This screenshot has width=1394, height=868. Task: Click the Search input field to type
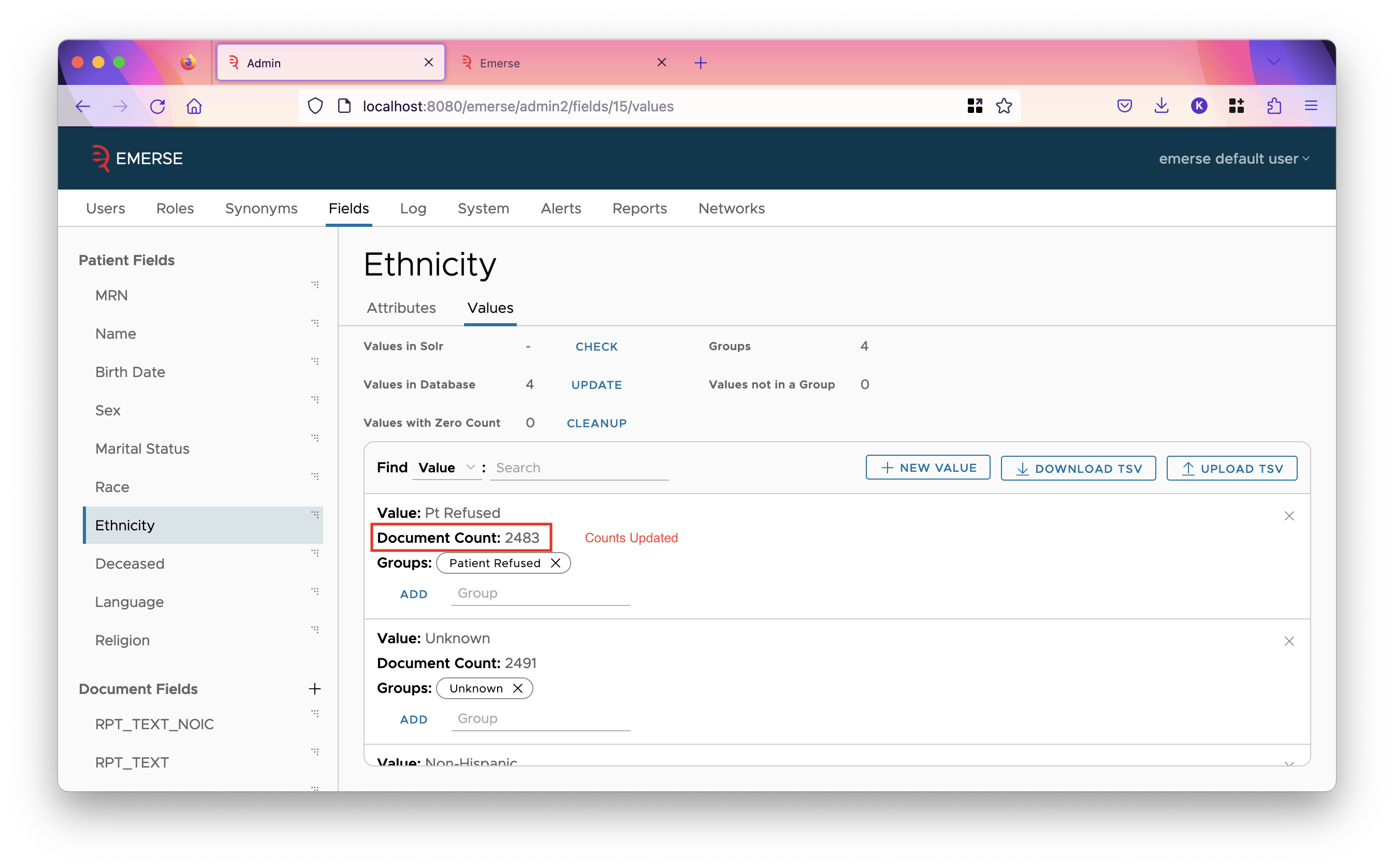coord(580,467)
